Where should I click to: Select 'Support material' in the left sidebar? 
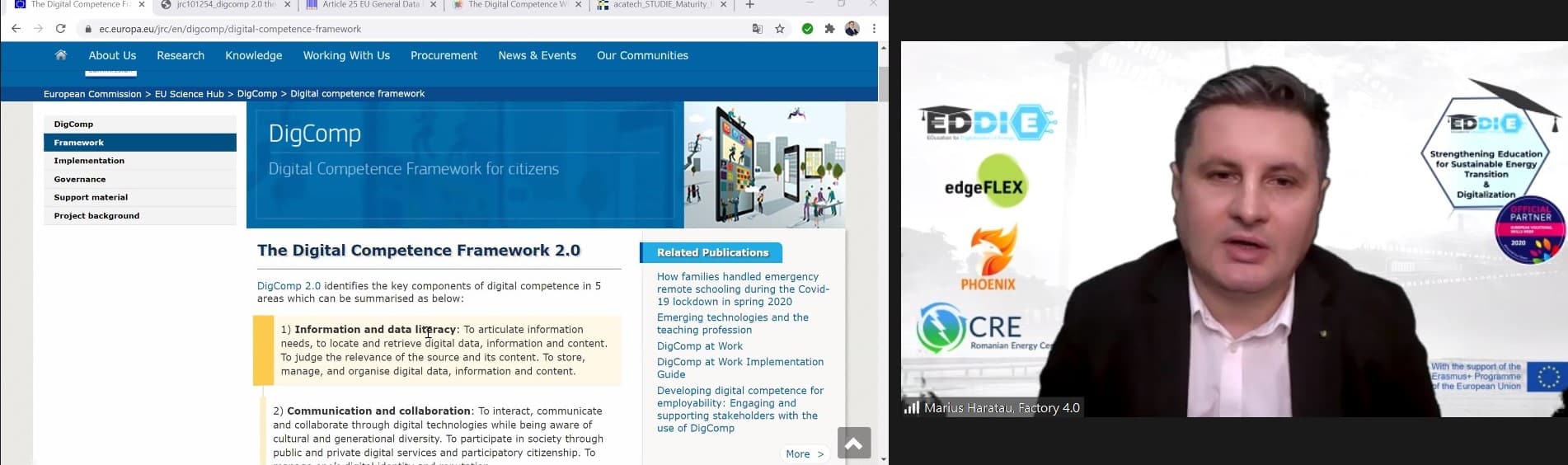(x=140, y=197)
